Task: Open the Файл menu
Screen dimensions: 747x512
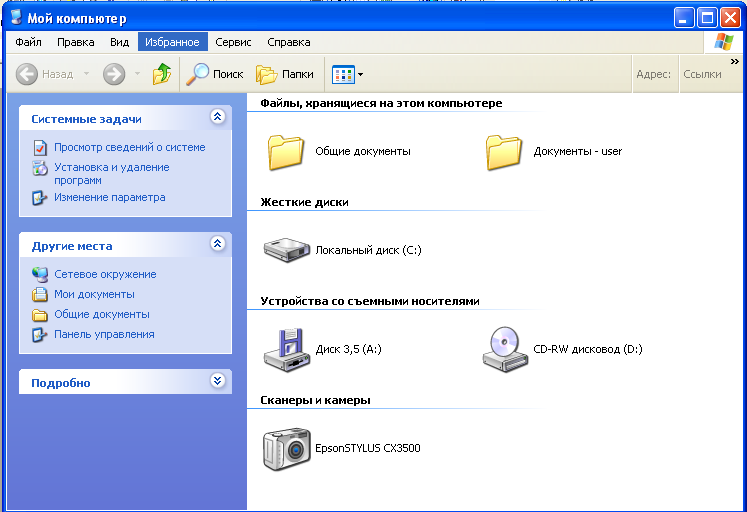Action: pyautogui.click(x=28, y=42)
